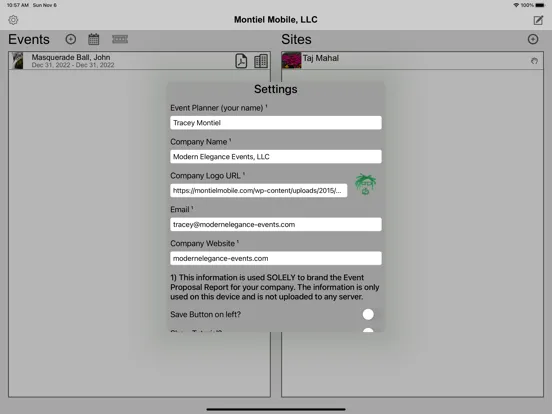The width and height of the screenshot is (552, 414).
Task: Select 'Taj Mahal' site name
Action: pyautogui.click(x=321, y=58)
